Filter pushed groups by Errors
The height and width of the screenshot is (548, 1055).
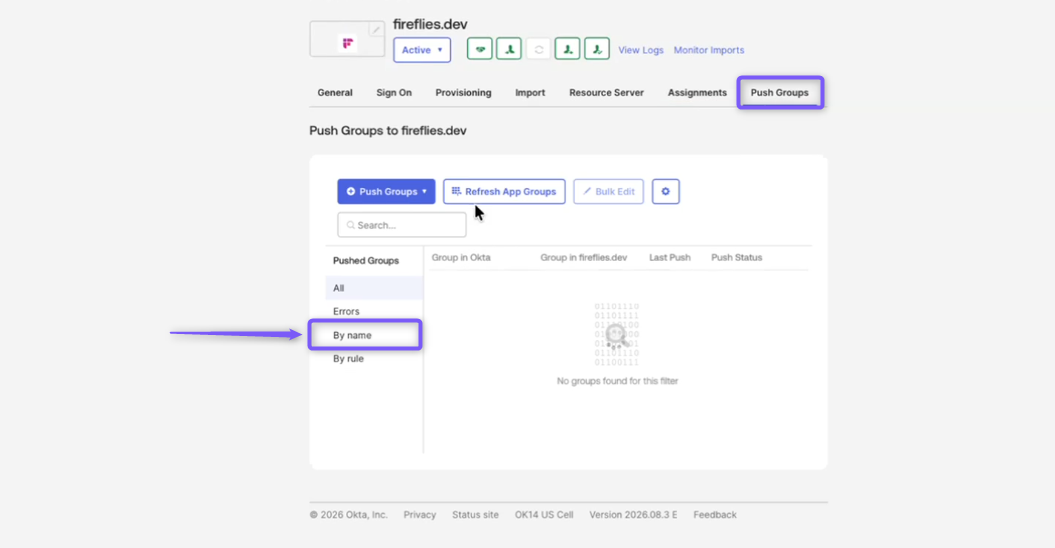(374, 311)
